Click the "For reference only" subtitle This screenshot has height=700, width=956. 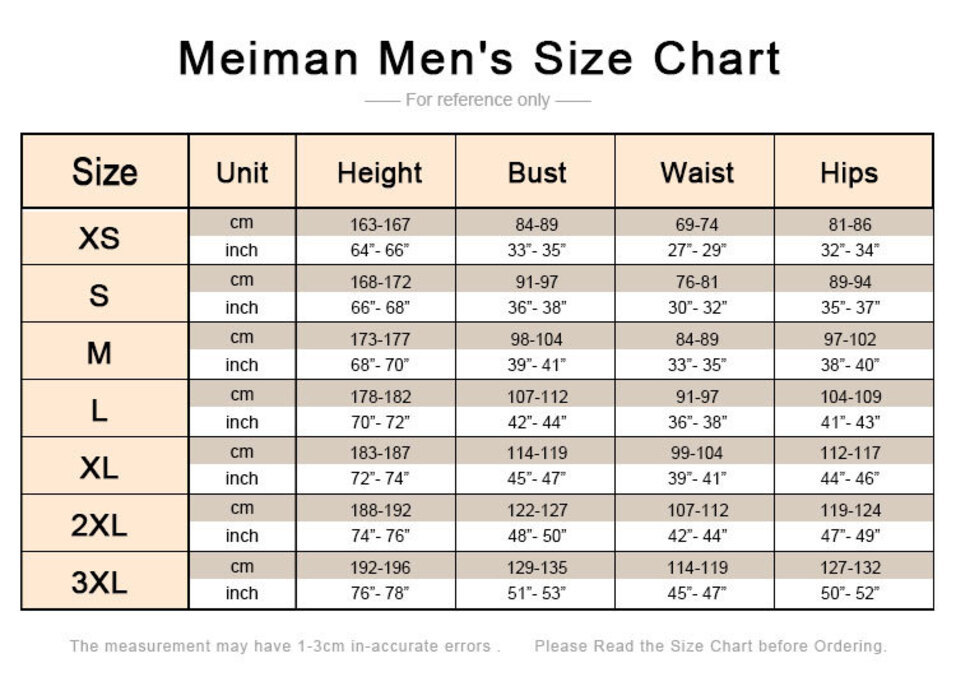pos(478,100)
